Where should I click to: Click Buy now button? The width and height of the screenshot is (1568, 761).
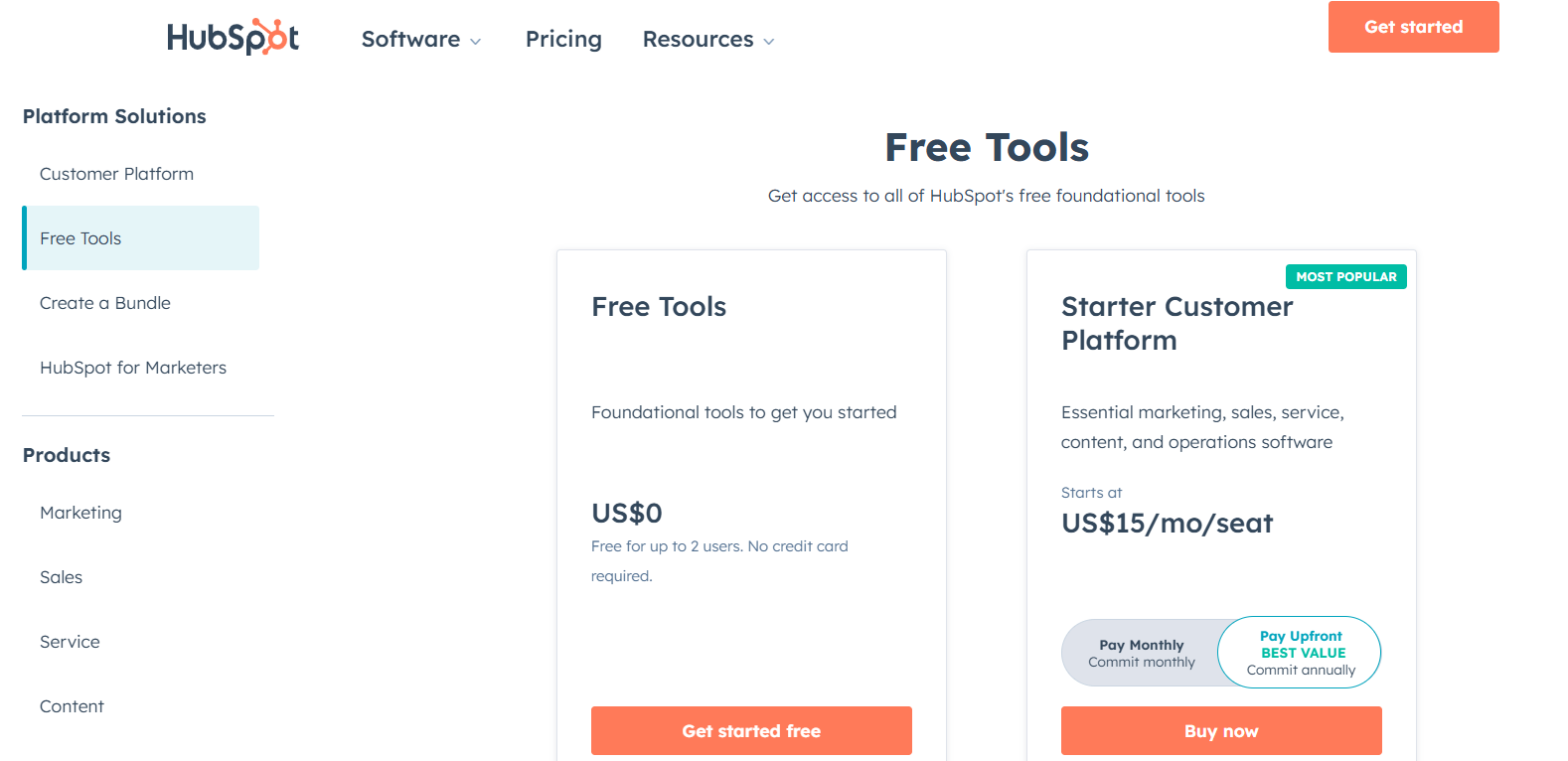tap(1221, 731)
